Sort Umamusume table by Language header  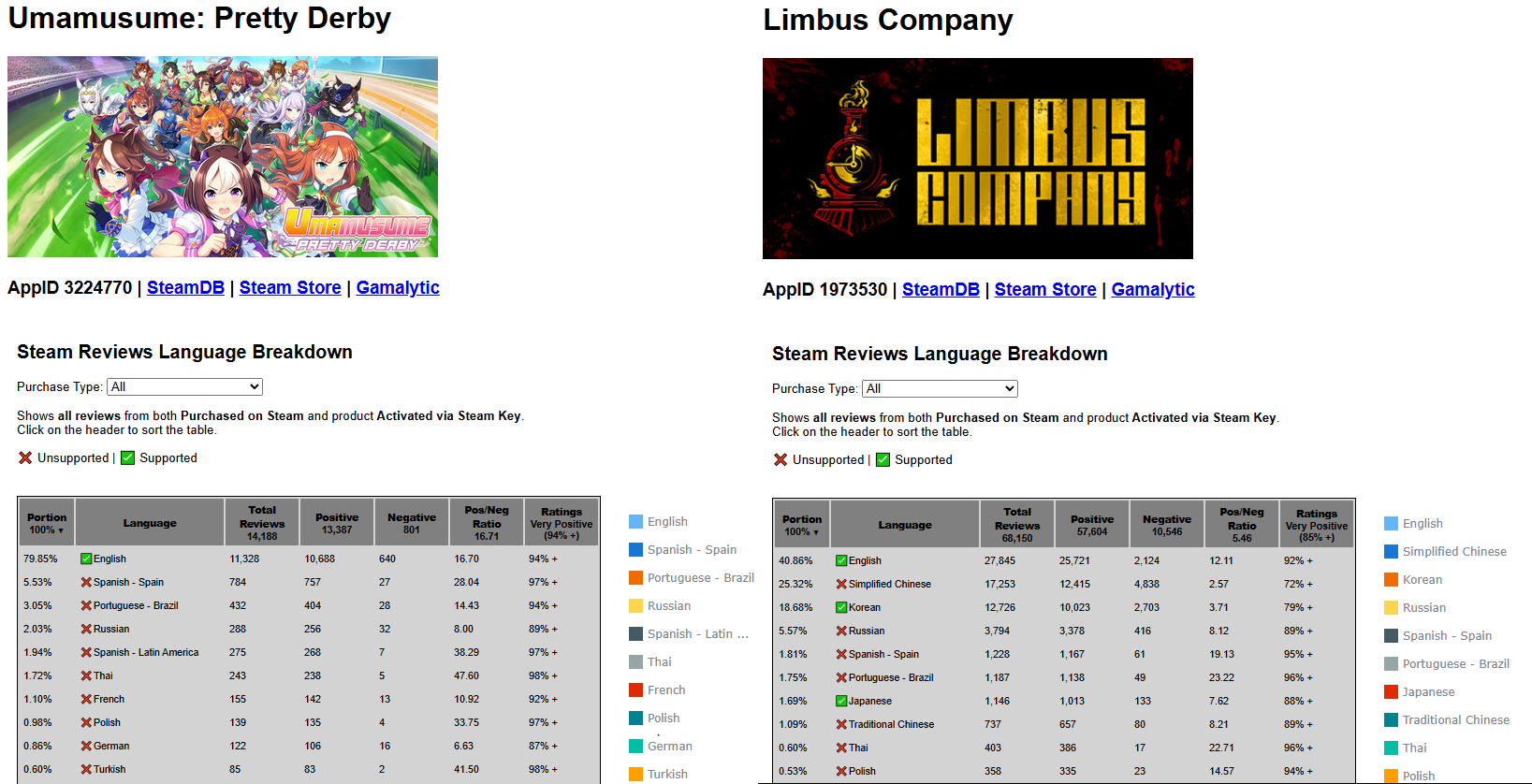pyautogui.click(x=150, y=523)
